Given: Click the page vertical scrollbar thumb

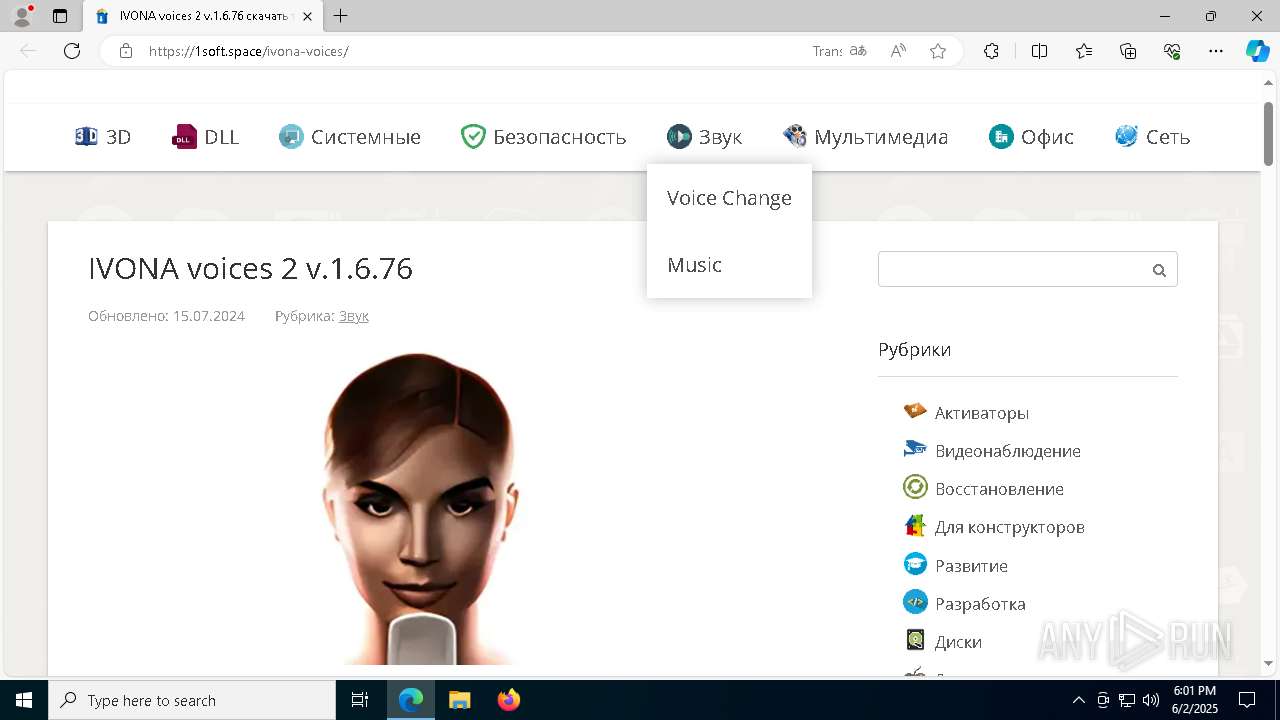Looking at the screenshot, I should [1268, 133].
